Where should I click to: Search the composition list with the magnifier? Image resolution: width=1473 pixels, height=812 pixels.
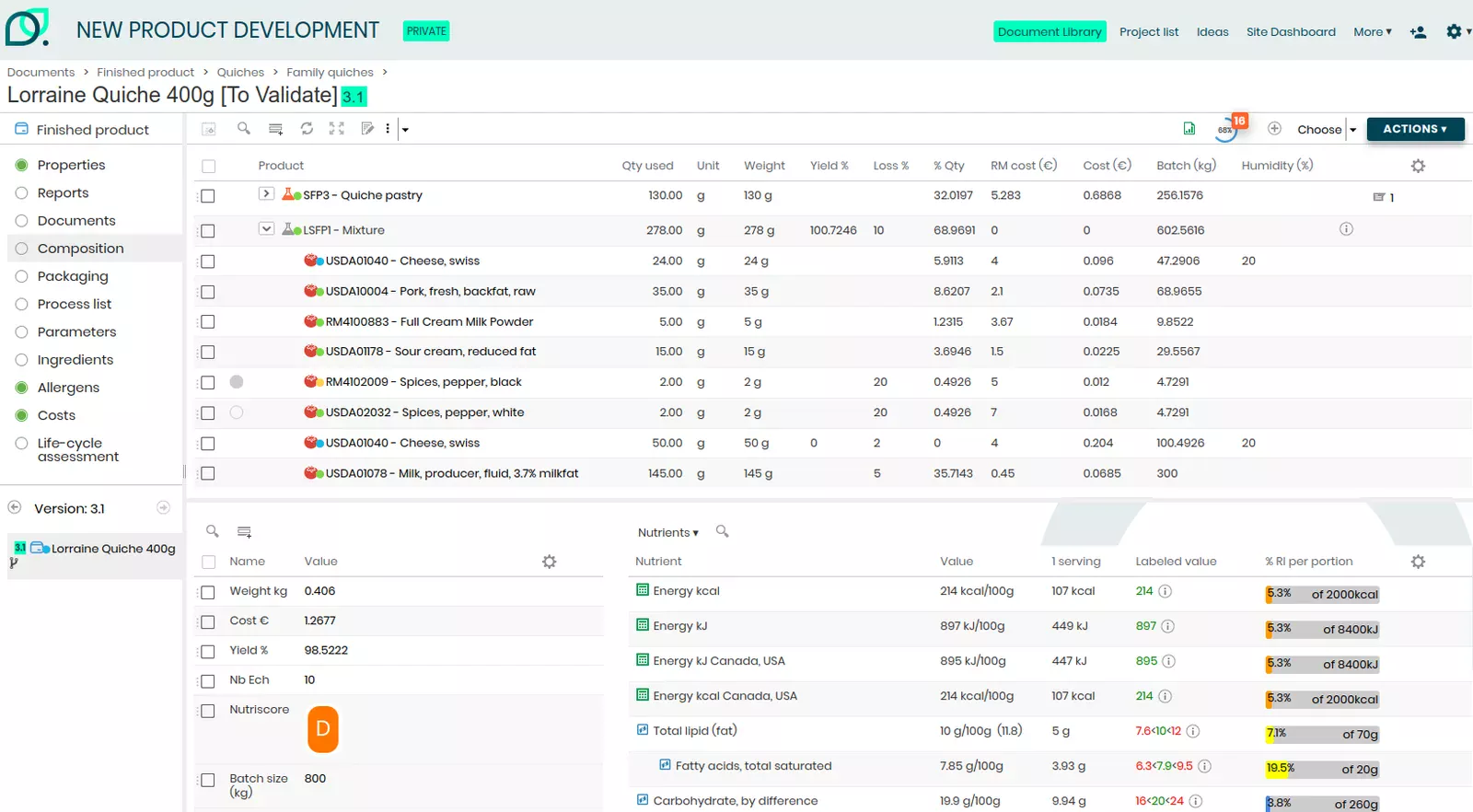[x=244, y=129]
